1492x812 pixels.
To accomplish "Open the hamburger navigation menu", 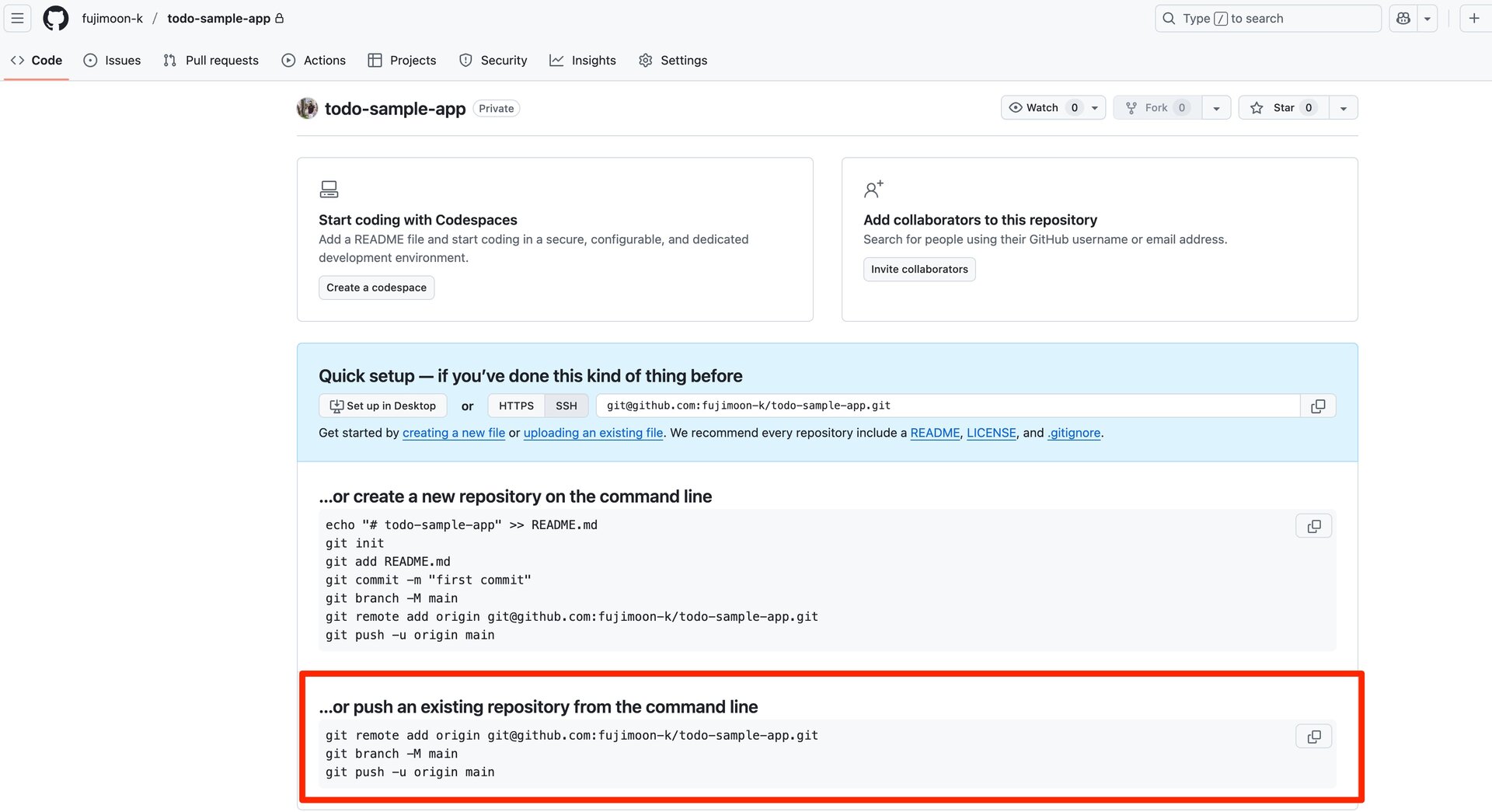I will coord(17,18).
